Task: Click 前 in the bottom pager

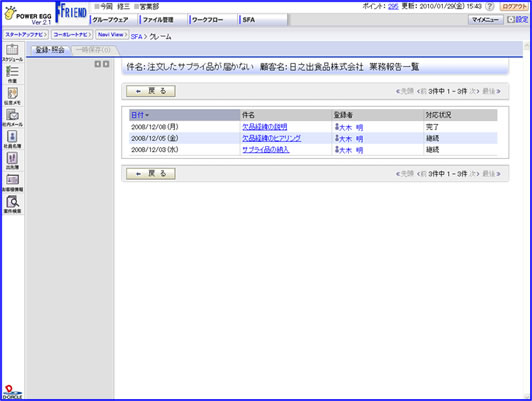Action: [x=422, y=174]
